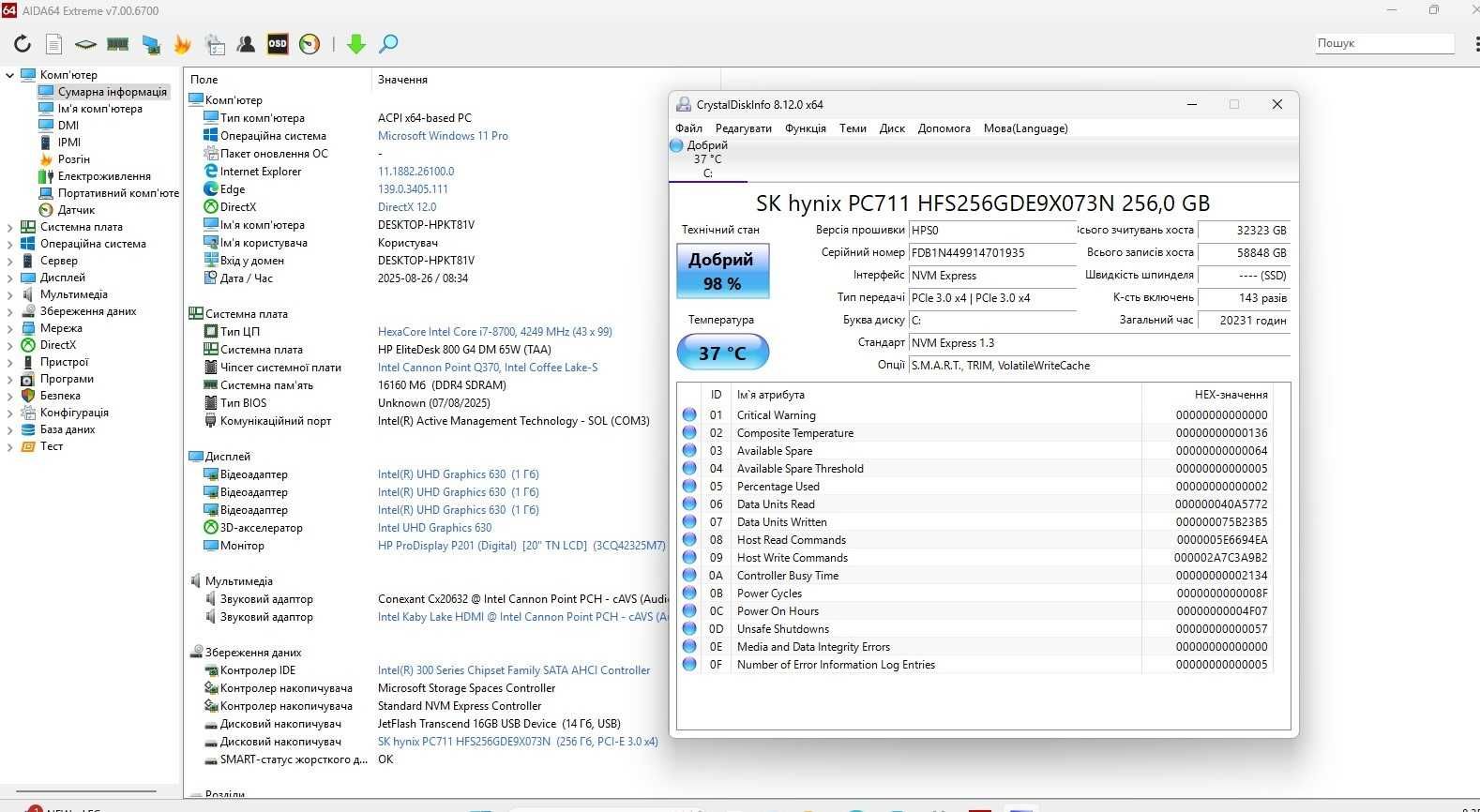Click the user silhouette toolbar icon
Image resolution: width=1480 pixels, height=812 pixels.
246,44
